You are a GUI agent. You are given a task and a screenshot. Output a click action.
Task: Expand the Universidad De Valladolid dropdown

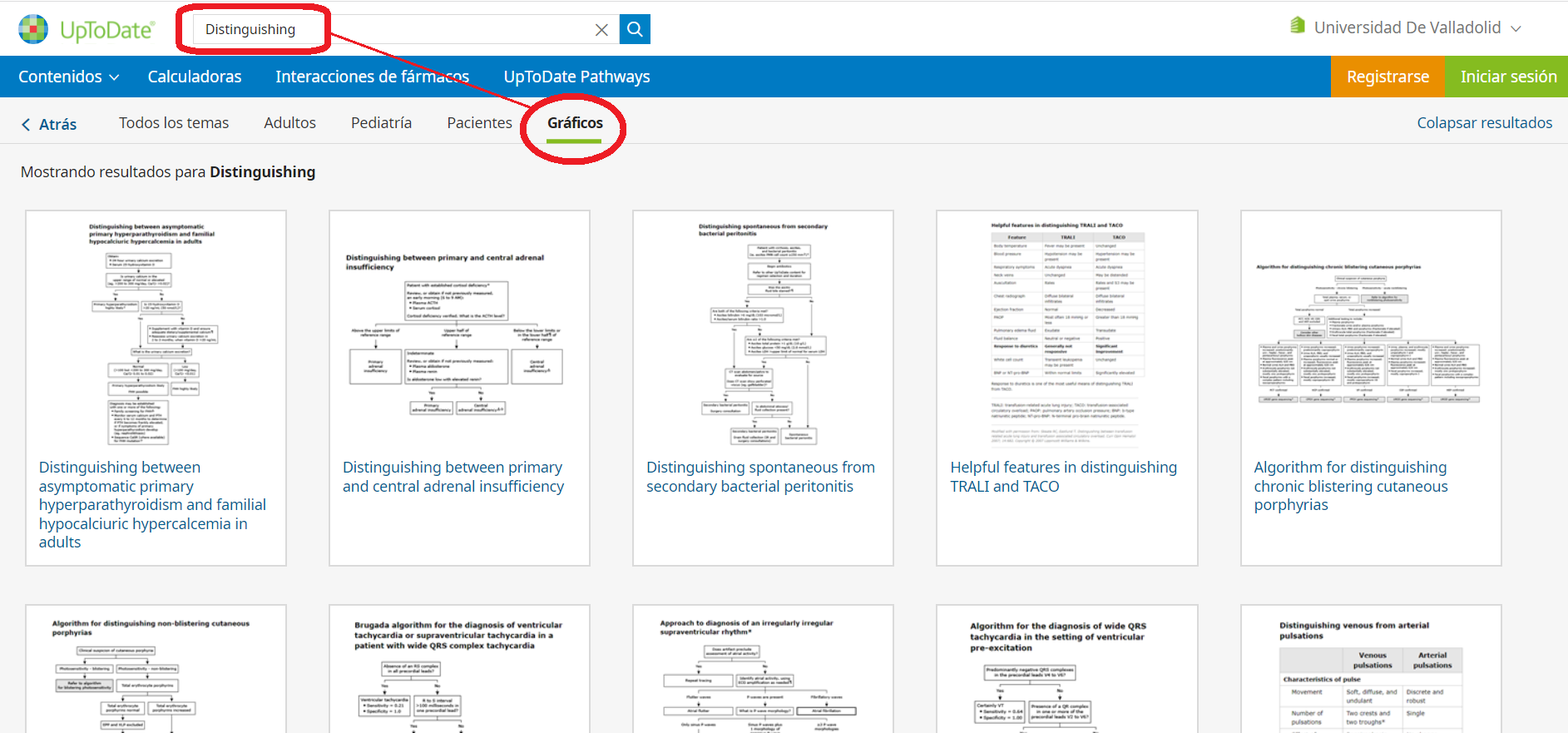click(x=1516, y=28)
